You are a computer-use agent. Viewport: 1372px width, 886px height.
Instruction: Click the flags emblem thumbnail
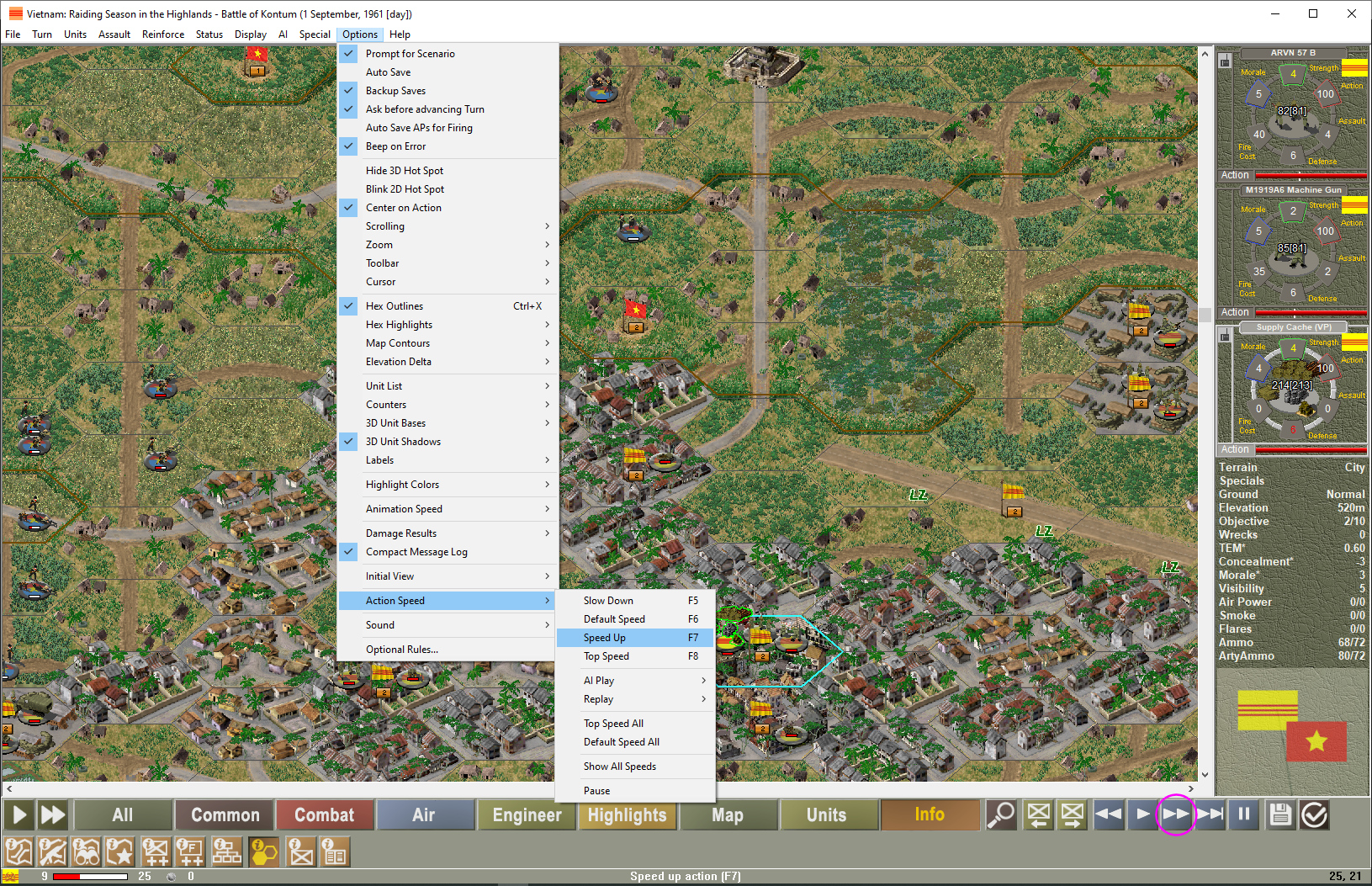(x=1292, y=726)
